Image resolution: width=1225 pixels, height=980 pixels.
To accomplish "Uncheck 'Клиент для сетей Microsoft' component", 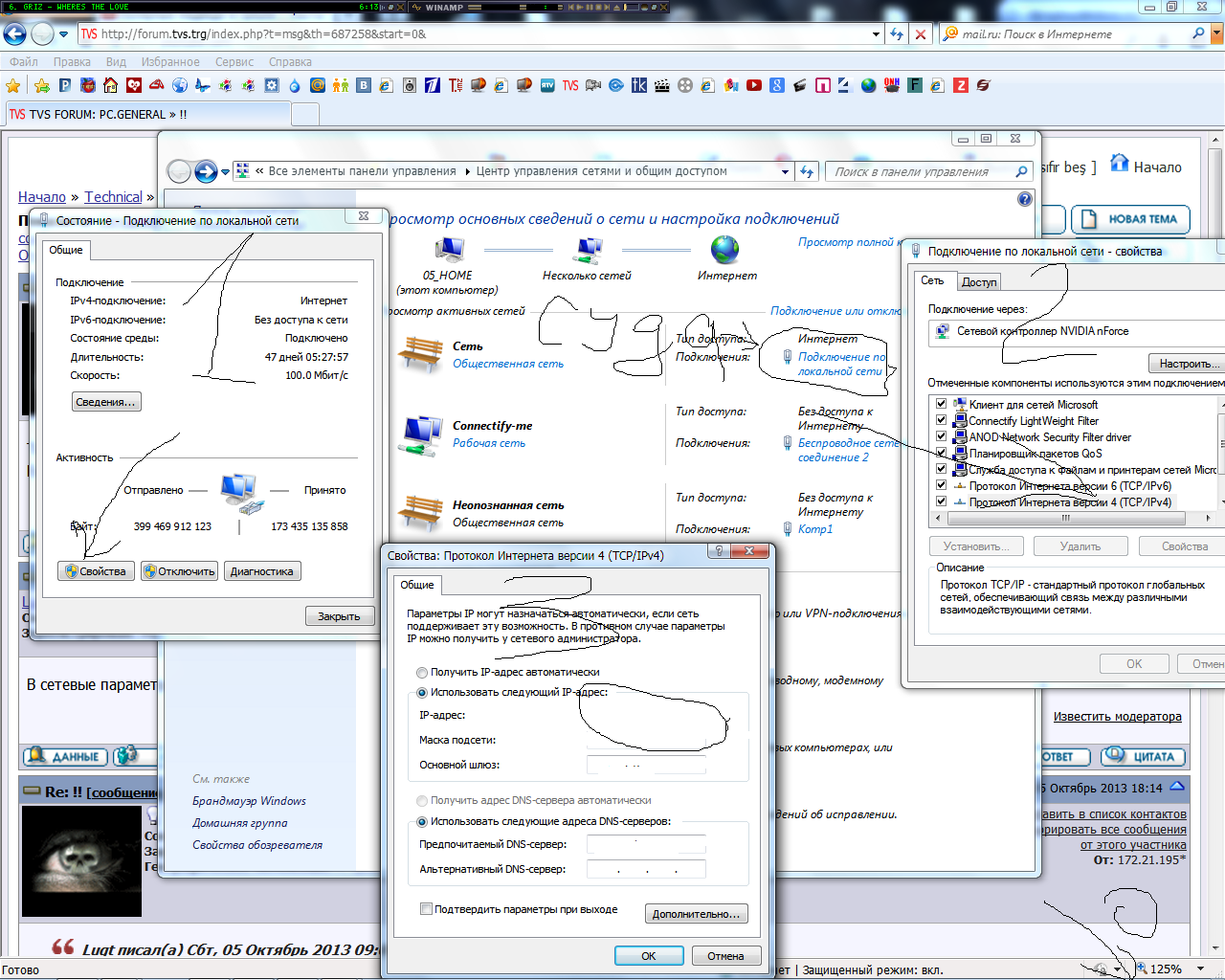I will pyautogui.click(x=941, y=404).
